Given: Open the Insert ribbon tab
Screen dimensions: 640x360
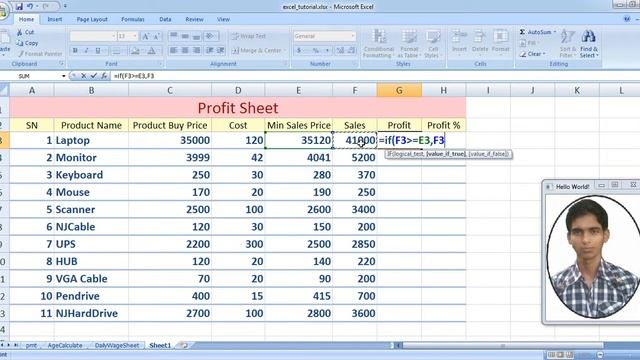Looking at the screenshot, I should tap(55, 19).
